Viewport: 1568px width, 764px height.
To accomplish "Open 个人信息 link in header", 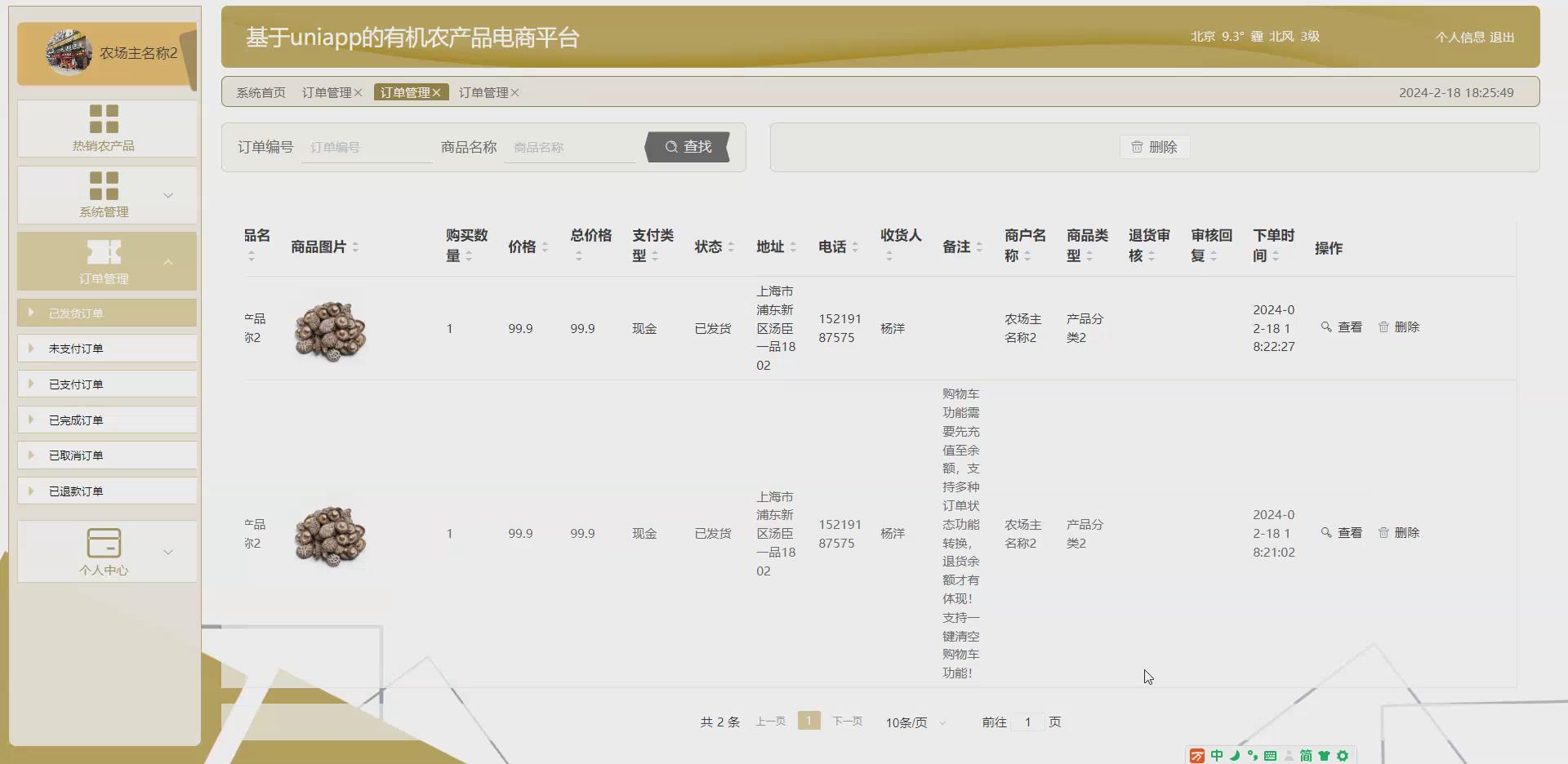I will point(1460,37).
